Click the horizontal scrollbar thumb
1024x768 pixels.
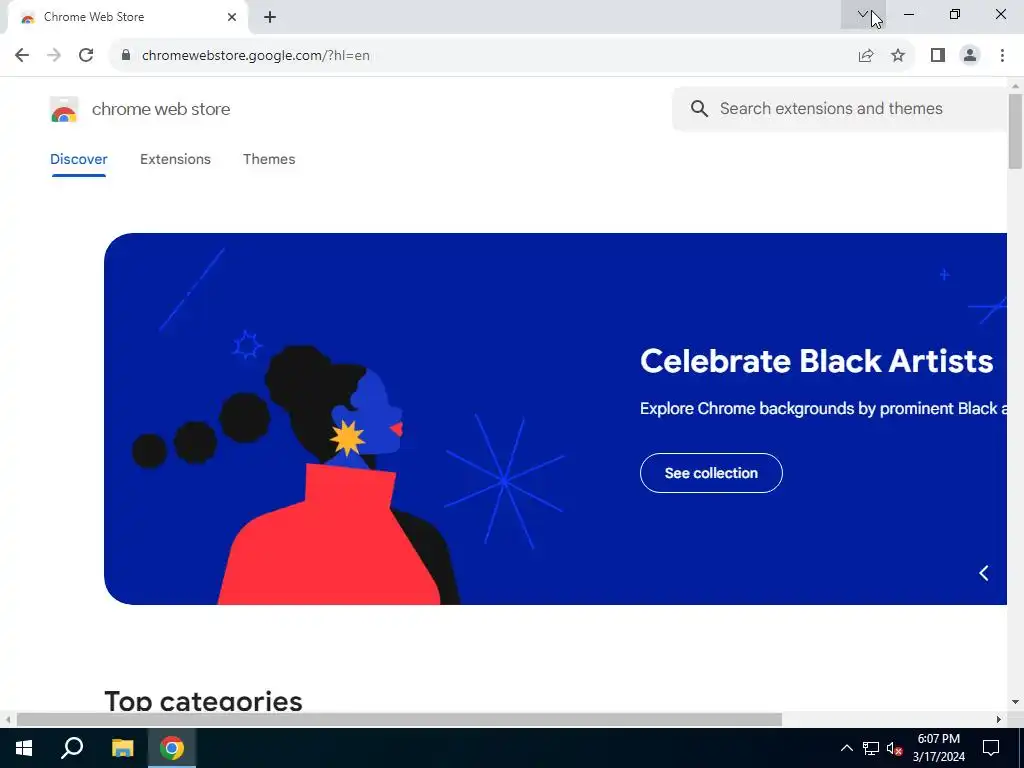[x=399, y=720]
